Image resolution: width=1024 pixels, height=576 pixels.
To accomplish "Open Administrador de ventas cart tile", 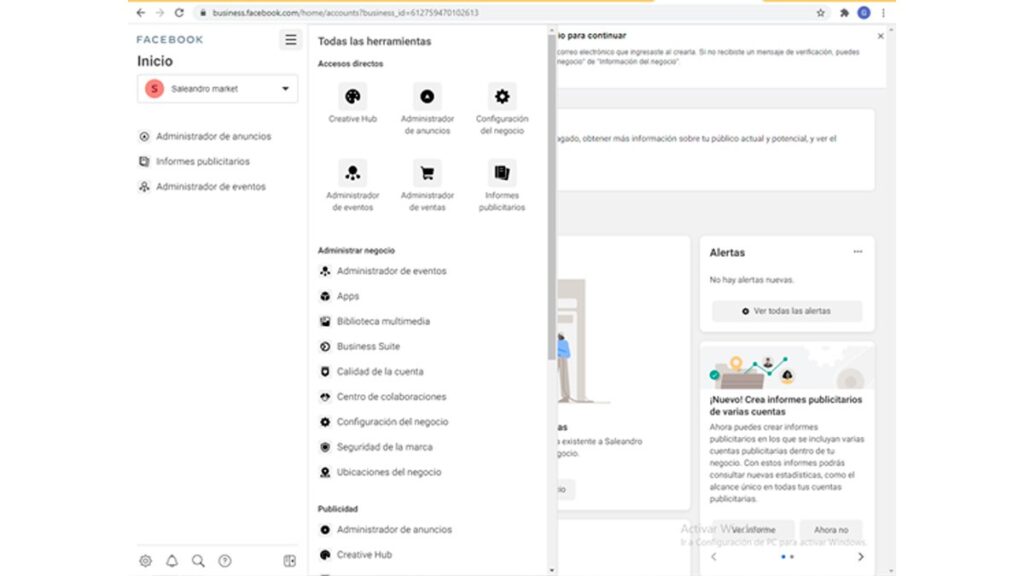I will coord(427,185).
